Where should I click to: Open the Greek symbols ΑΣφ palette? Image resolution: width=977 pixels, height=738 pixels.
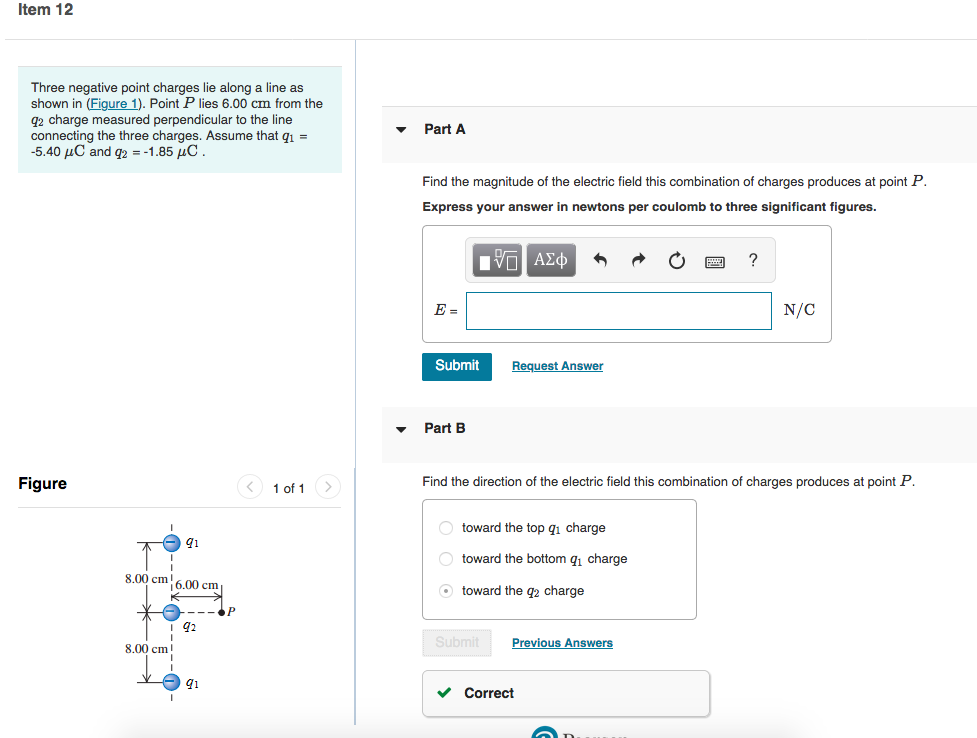click(x=550, y=260)
